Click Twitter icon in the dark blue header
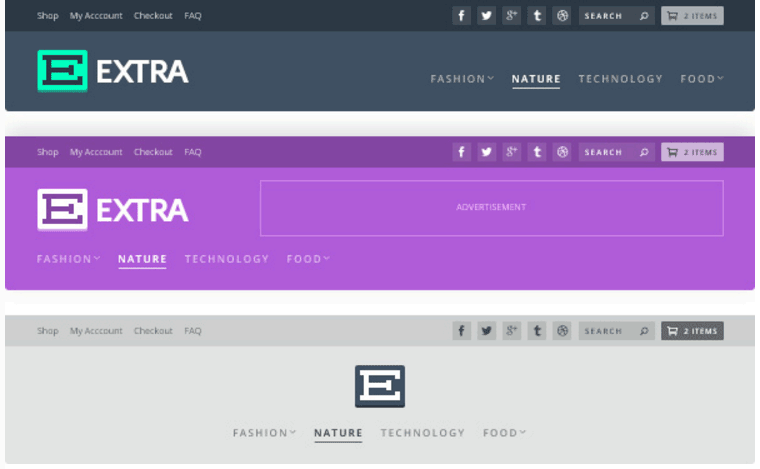The image size is (760, 469). coord(486,16)
